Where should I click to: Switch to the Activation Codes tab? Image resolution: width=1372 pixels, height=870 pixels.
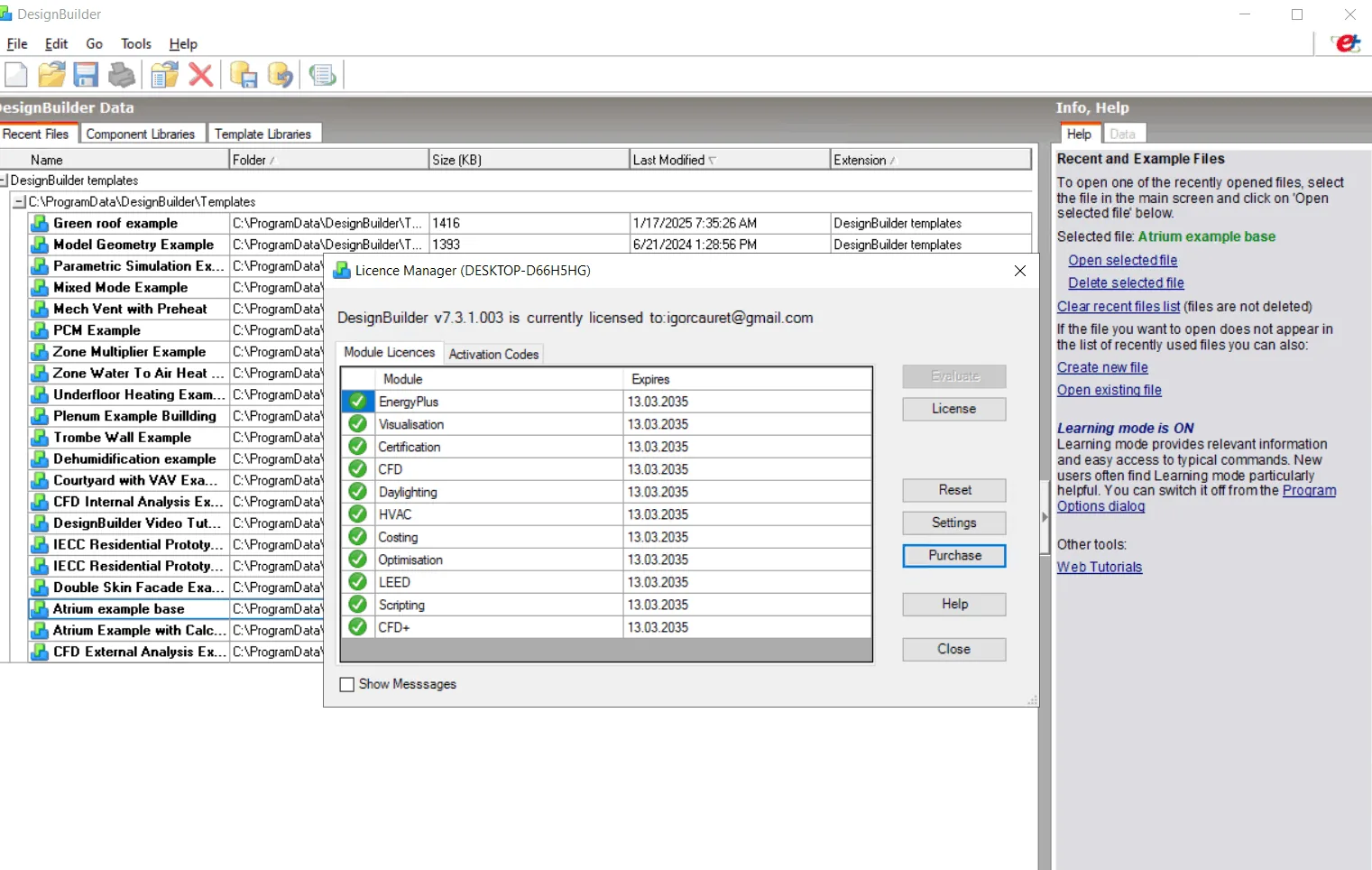click(x=493, y=354)
